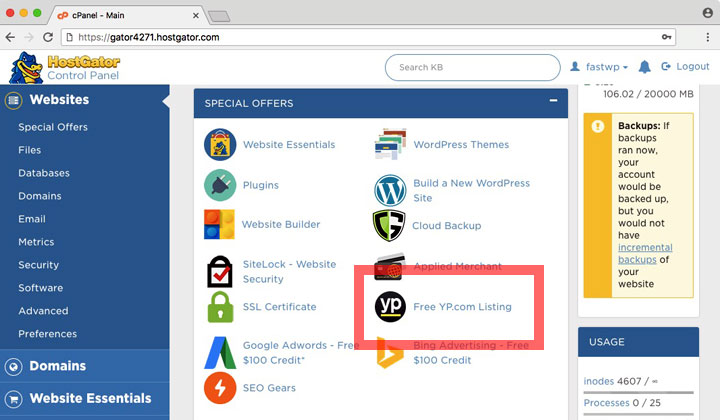The height and width of the screenshot is (420, 720).
Task: Click the Chrome profile avatar icon
Action: click(x=708, y=13)
